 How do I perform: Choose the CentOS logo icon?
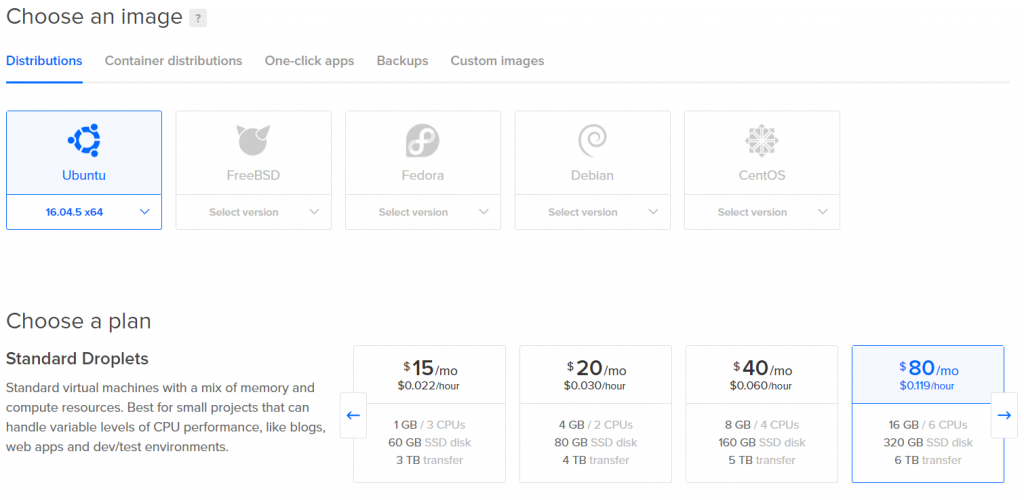761,140
